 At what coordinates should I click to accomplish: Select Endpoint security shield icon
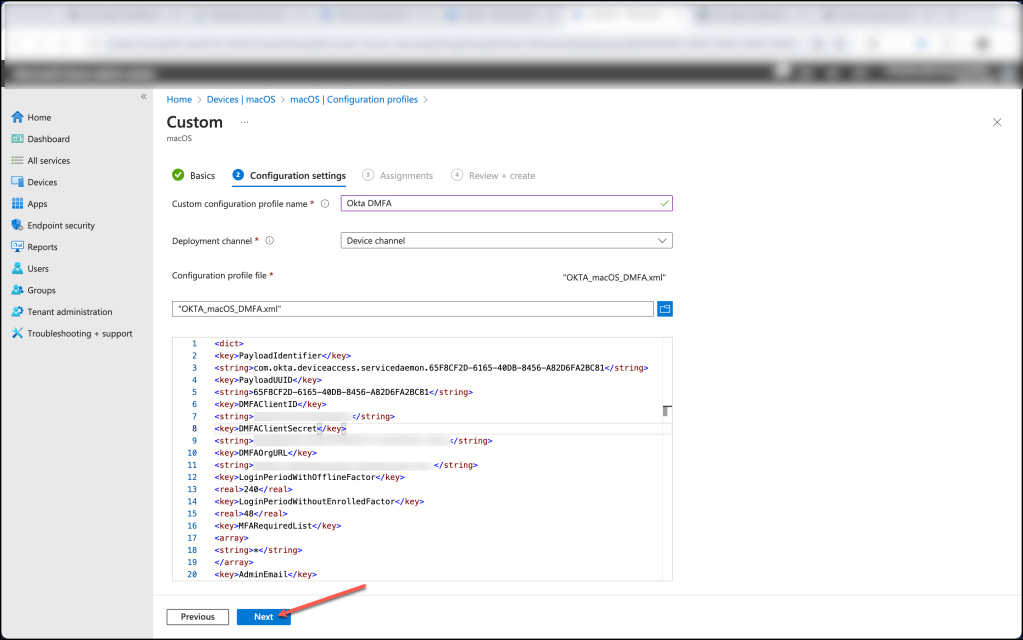click(x=17, y=225)
